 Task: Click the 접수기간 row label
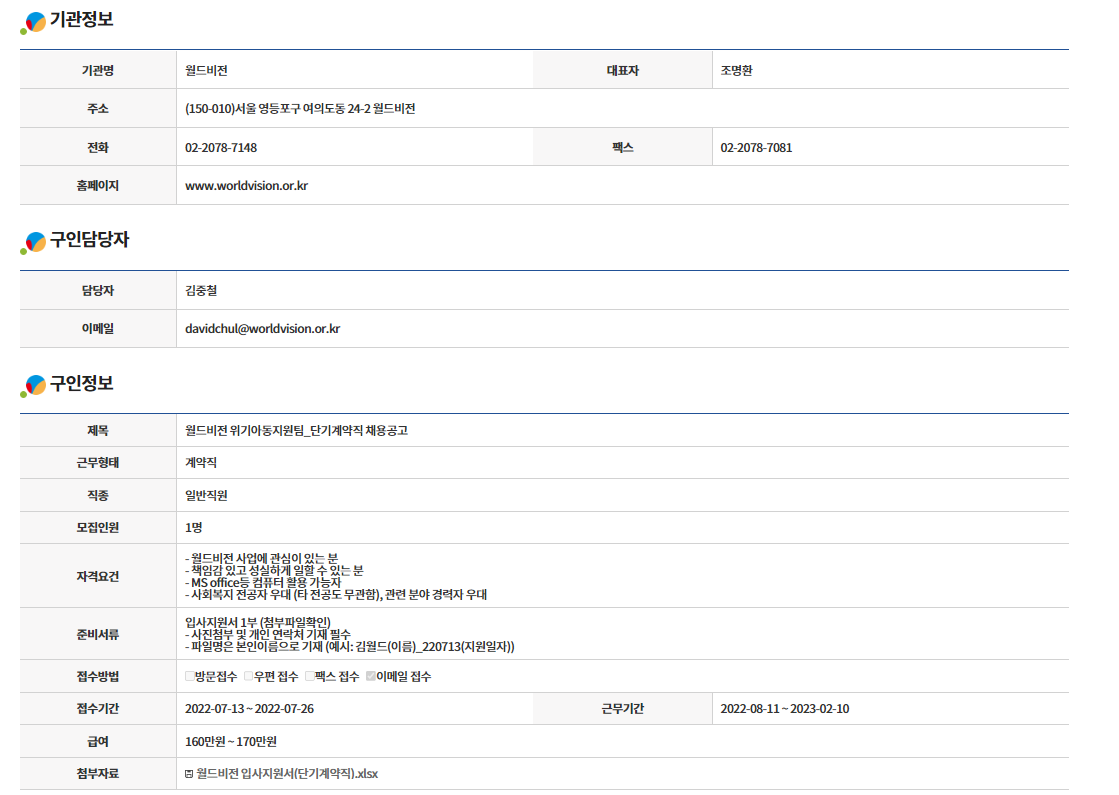(98, 709)
